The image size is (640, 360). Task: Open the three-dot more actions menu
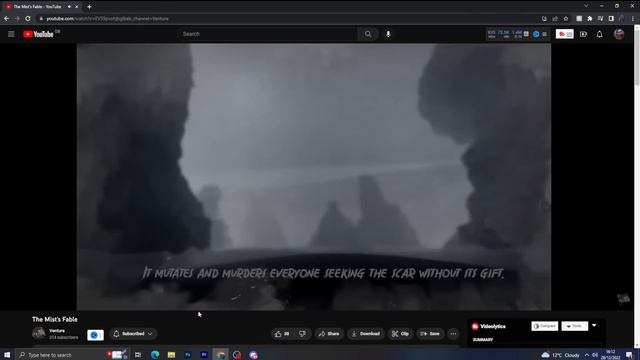(x=453, y=334)
